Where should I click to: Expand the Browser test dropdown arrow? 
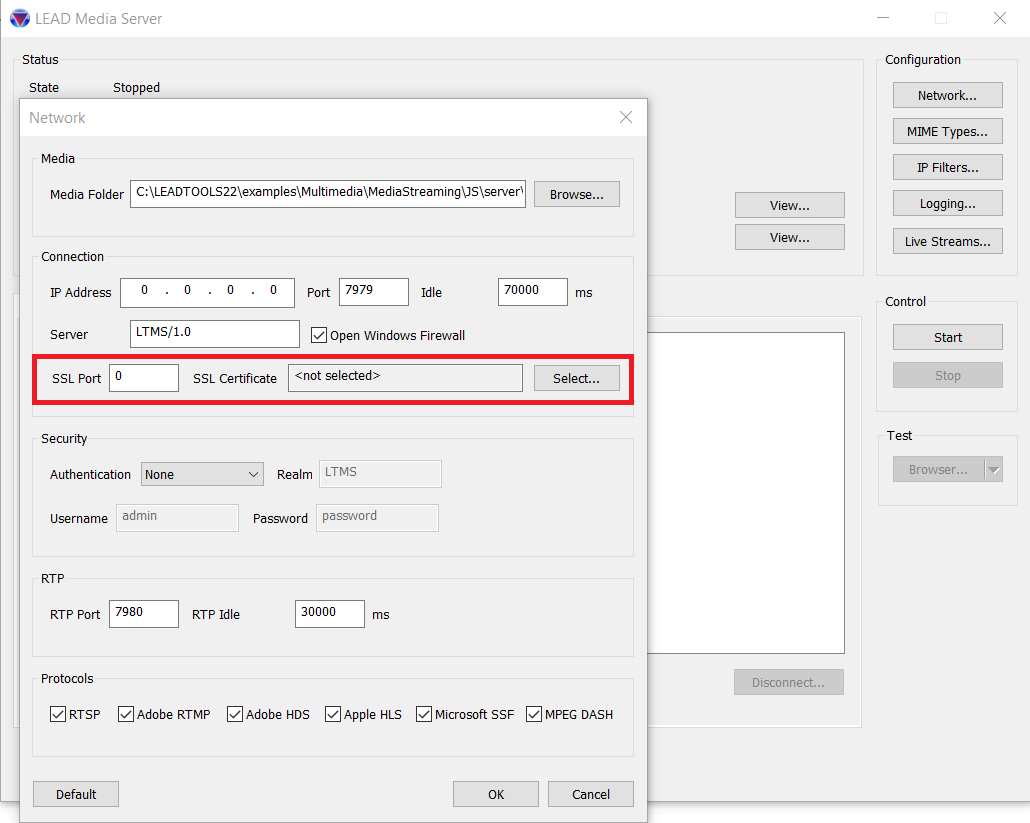pyautogui.click(x=993, y=470)
